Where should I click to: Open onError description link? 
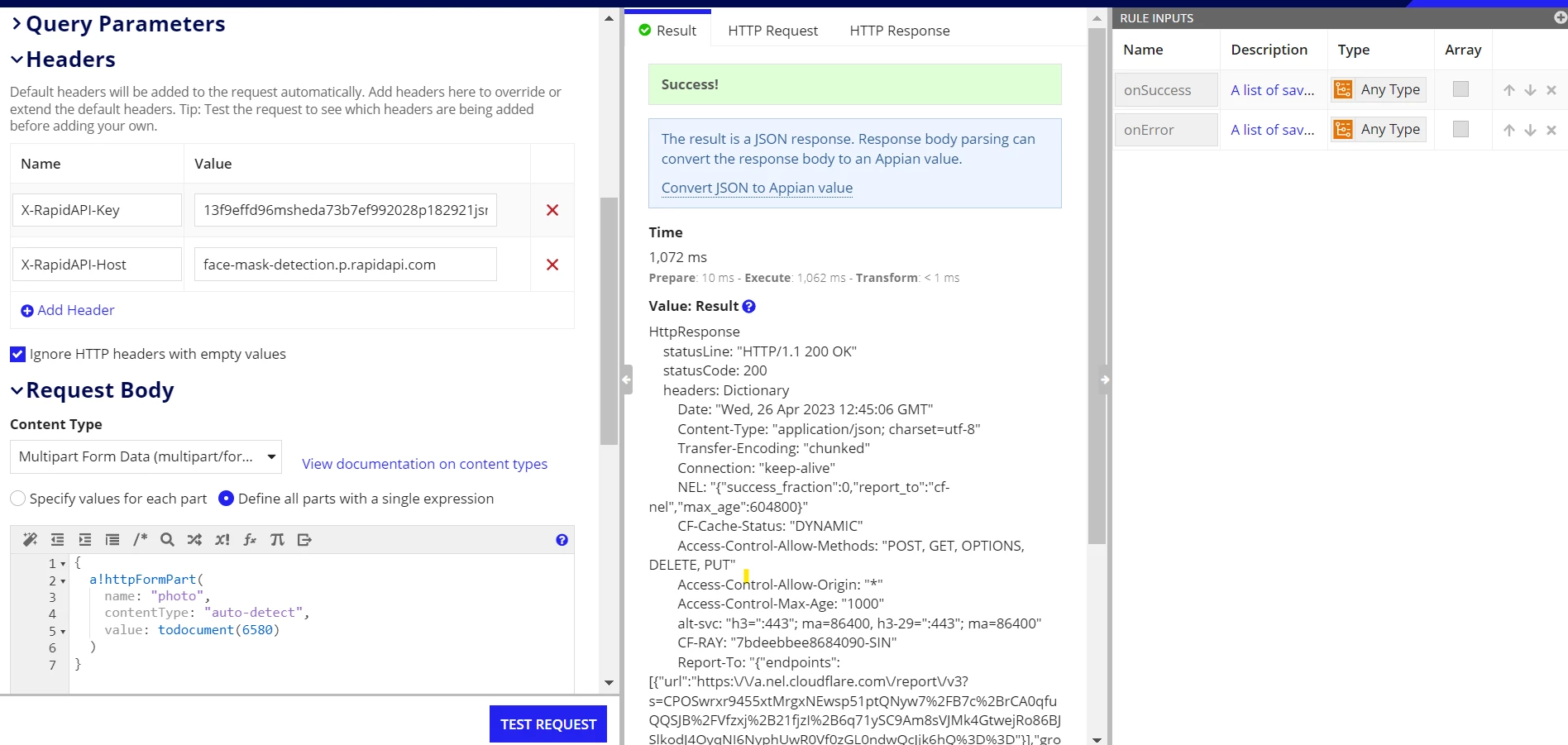click(x=1272, y=130)
